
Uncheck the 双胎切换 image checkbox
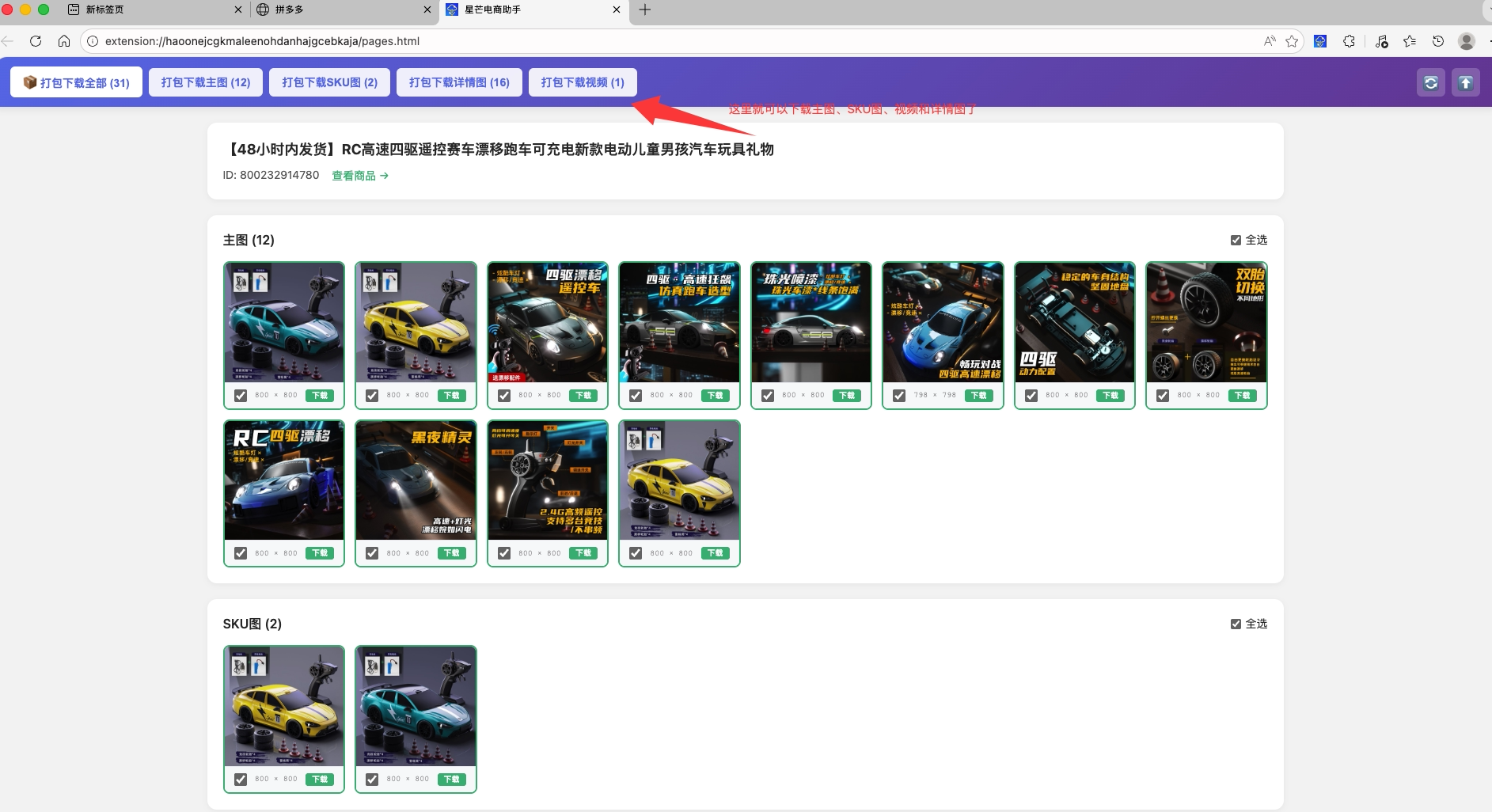tap(1163, 396)
